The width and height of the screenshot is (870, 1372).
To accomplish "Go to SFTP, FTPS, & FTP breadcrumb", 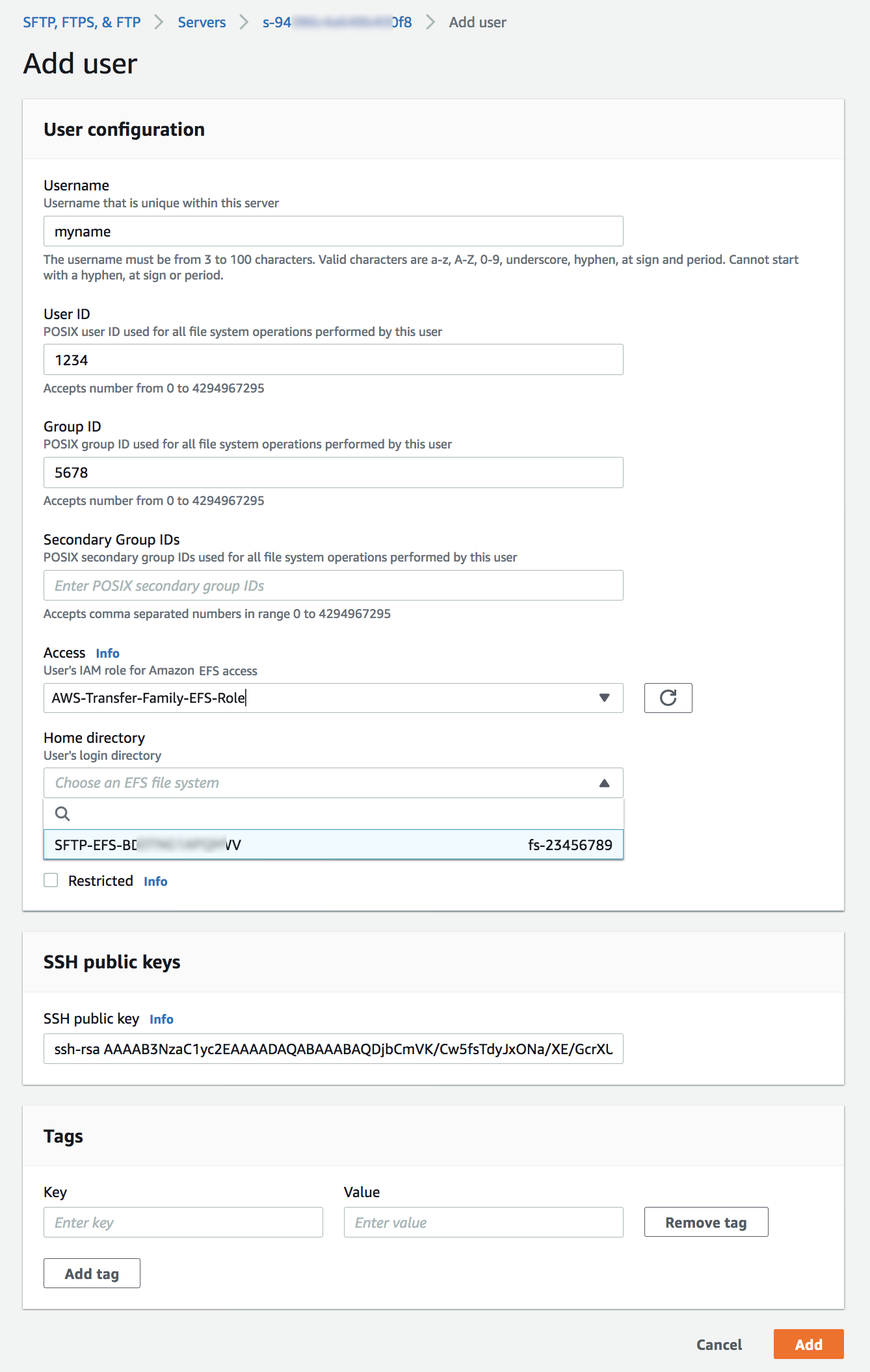I will coord(82,22).
